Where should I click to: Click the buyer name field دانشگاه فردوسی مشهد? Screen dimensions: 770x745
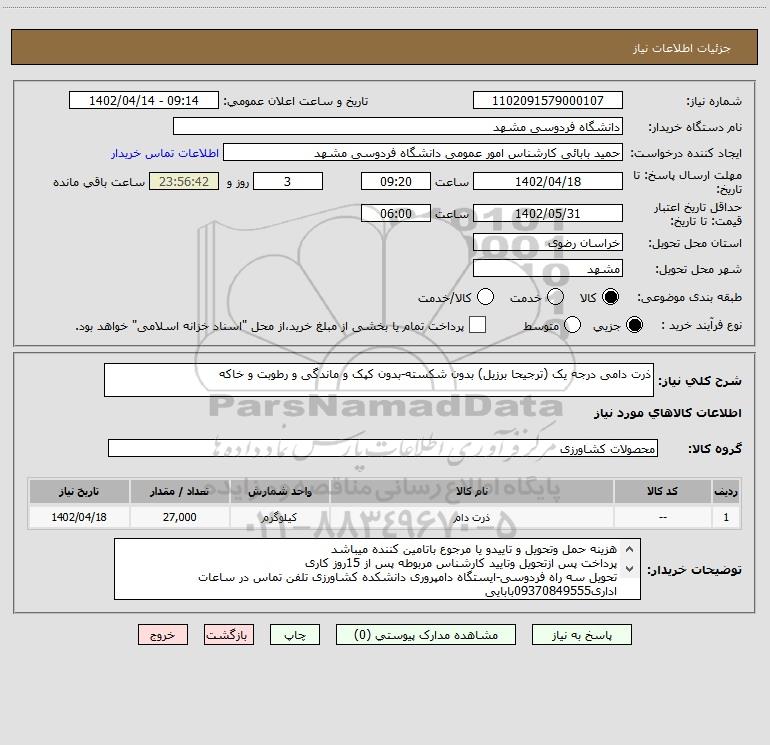coord(398,127)
